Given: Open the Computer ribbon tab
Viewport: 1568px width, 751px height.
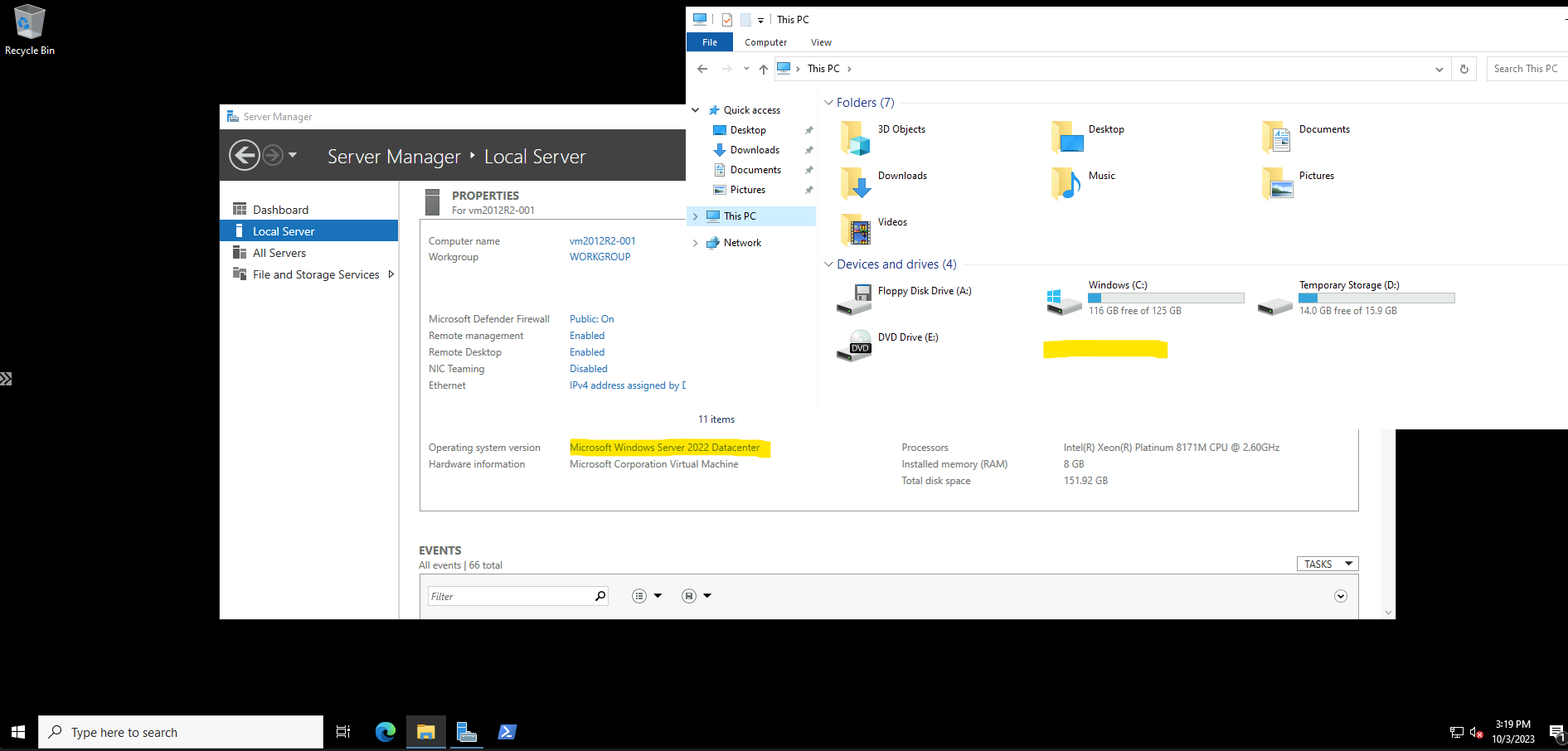Looking at the screenshot, I should pos(765,42).
